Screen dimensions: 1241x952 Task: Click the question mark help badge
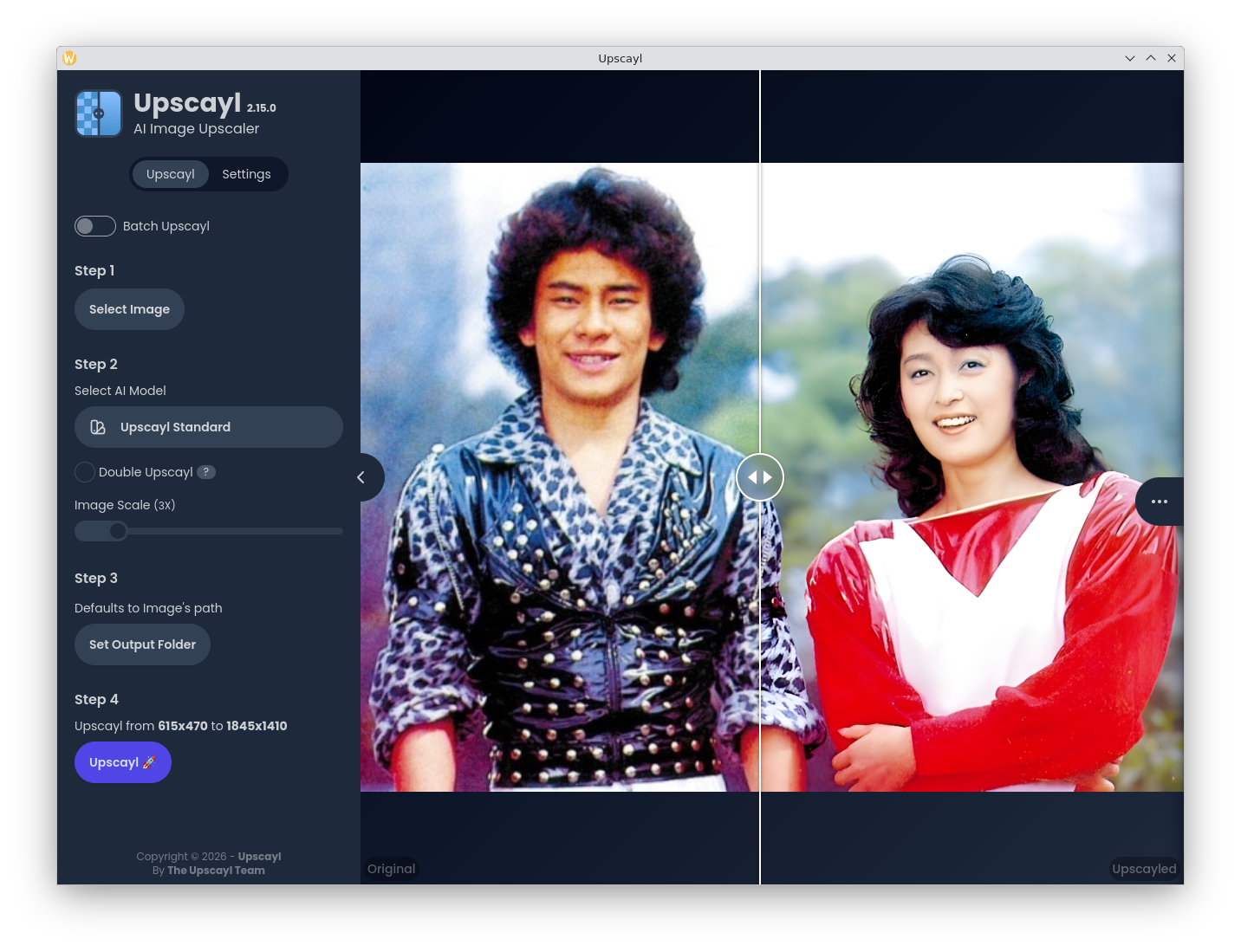click(206, 472)
